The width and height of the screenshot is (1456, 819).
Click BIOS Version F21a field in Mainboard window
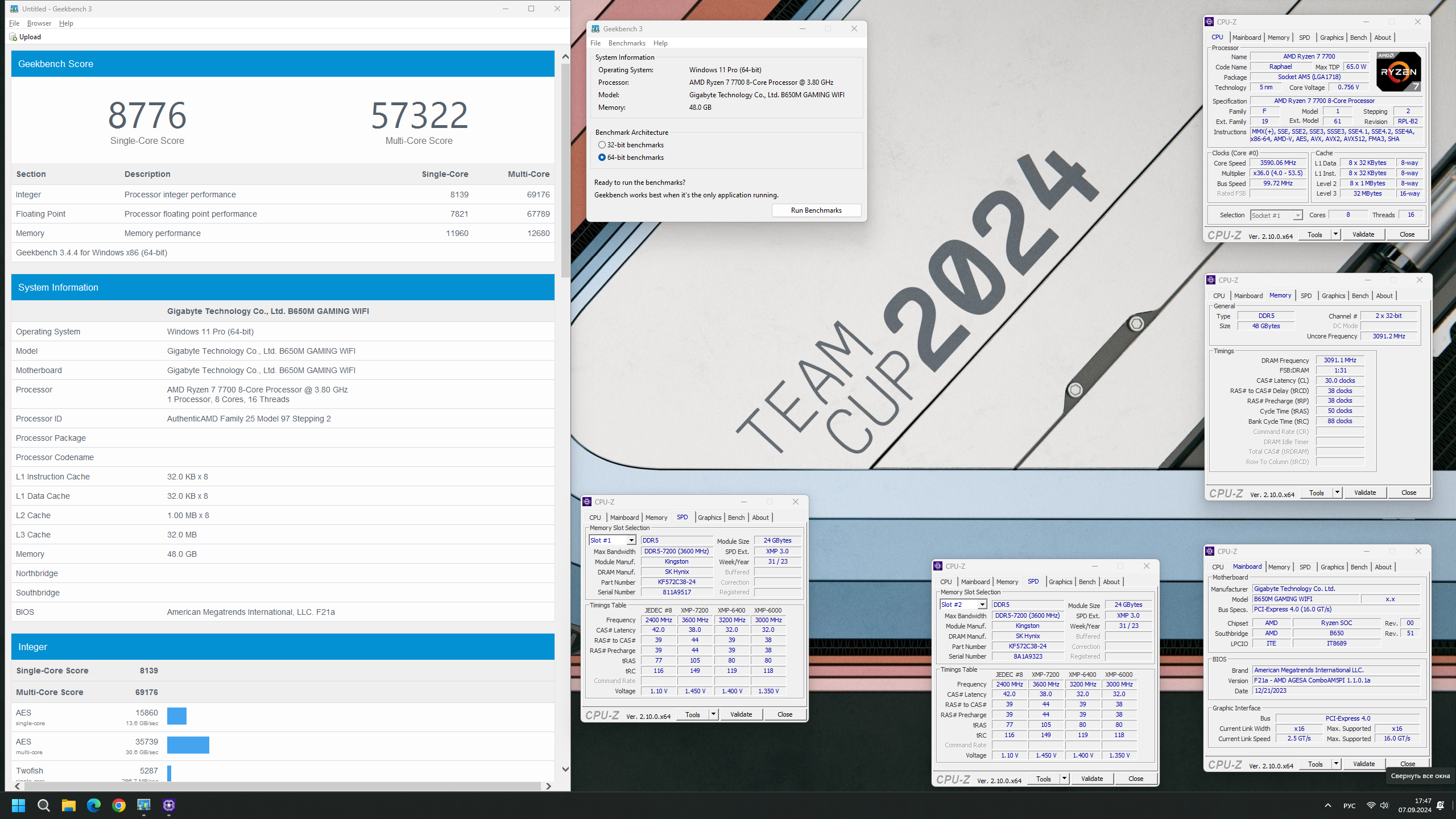click(x=1337, y=680)
